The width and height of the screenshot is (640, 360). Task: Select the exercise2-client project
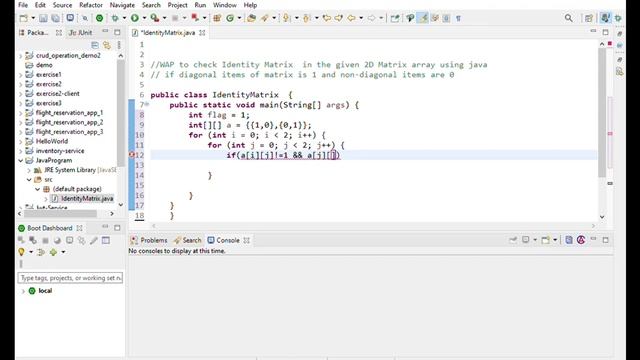tap(57, 94)
